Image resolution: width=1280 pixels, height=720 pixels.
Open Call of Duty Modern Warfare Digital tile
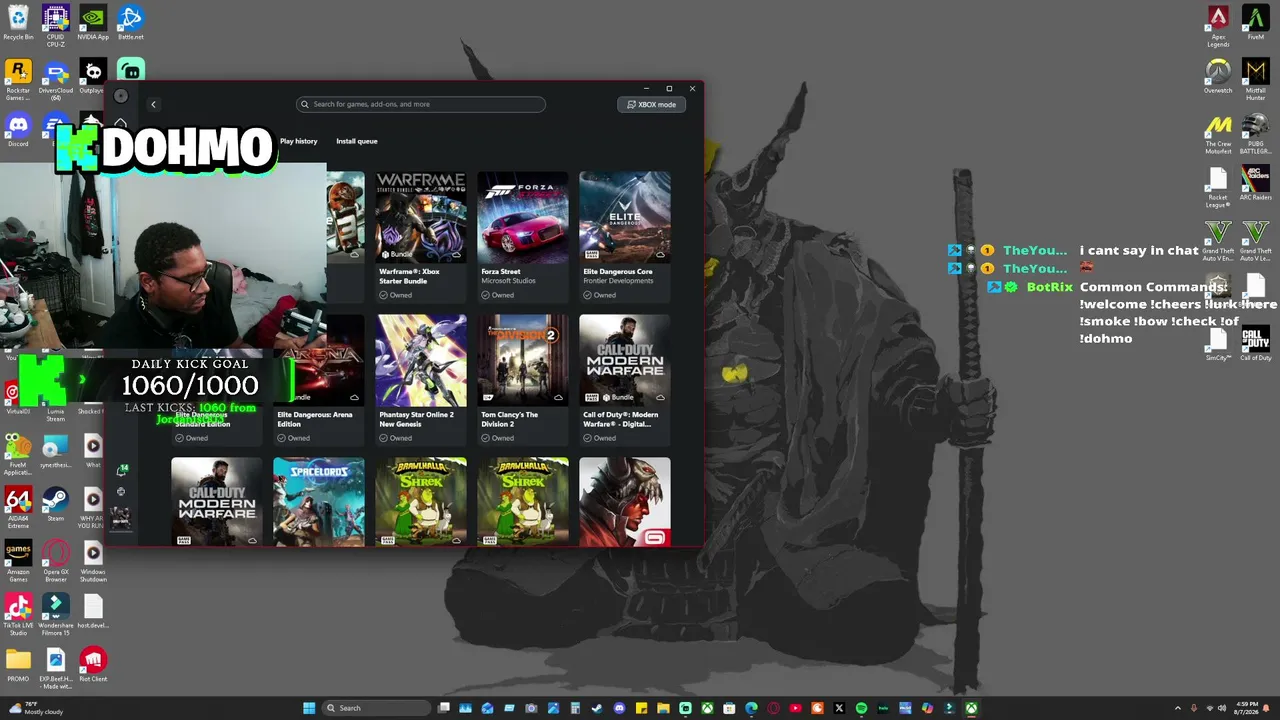[625, 380]
